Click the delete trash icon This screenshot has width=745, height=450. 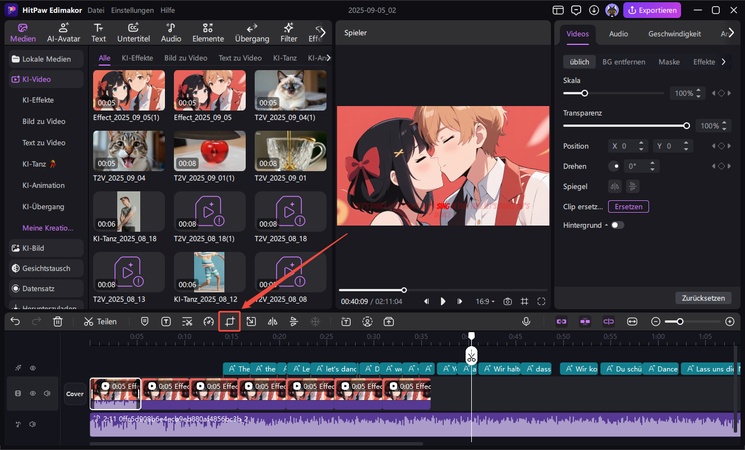[57, 322]
